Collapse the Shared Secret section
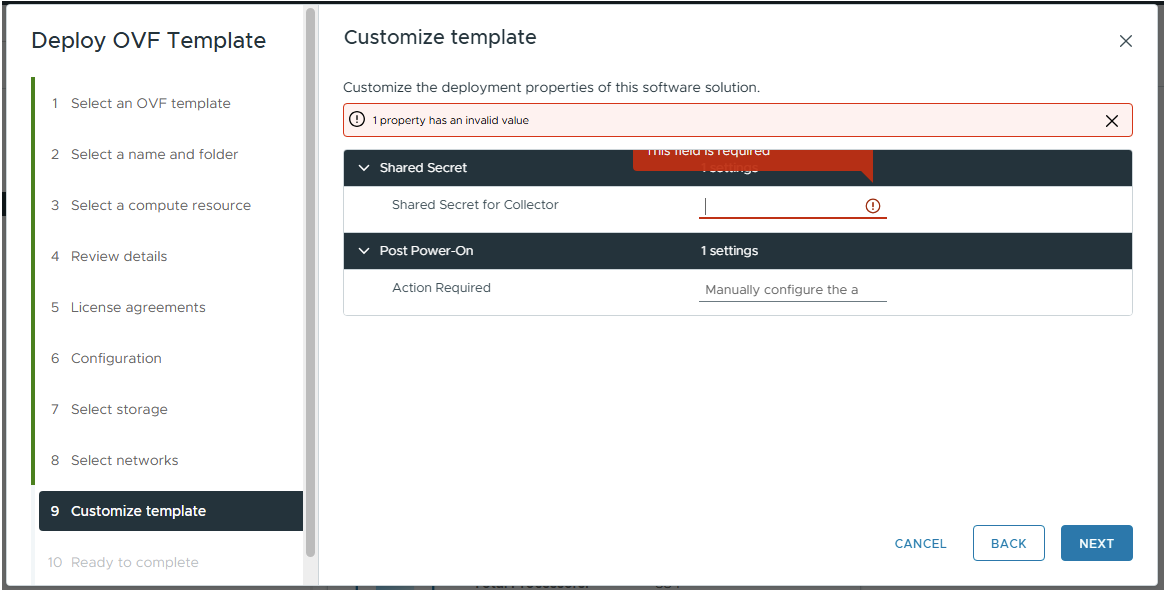Viewport: 1164px width, 590px height. (364, 168)
